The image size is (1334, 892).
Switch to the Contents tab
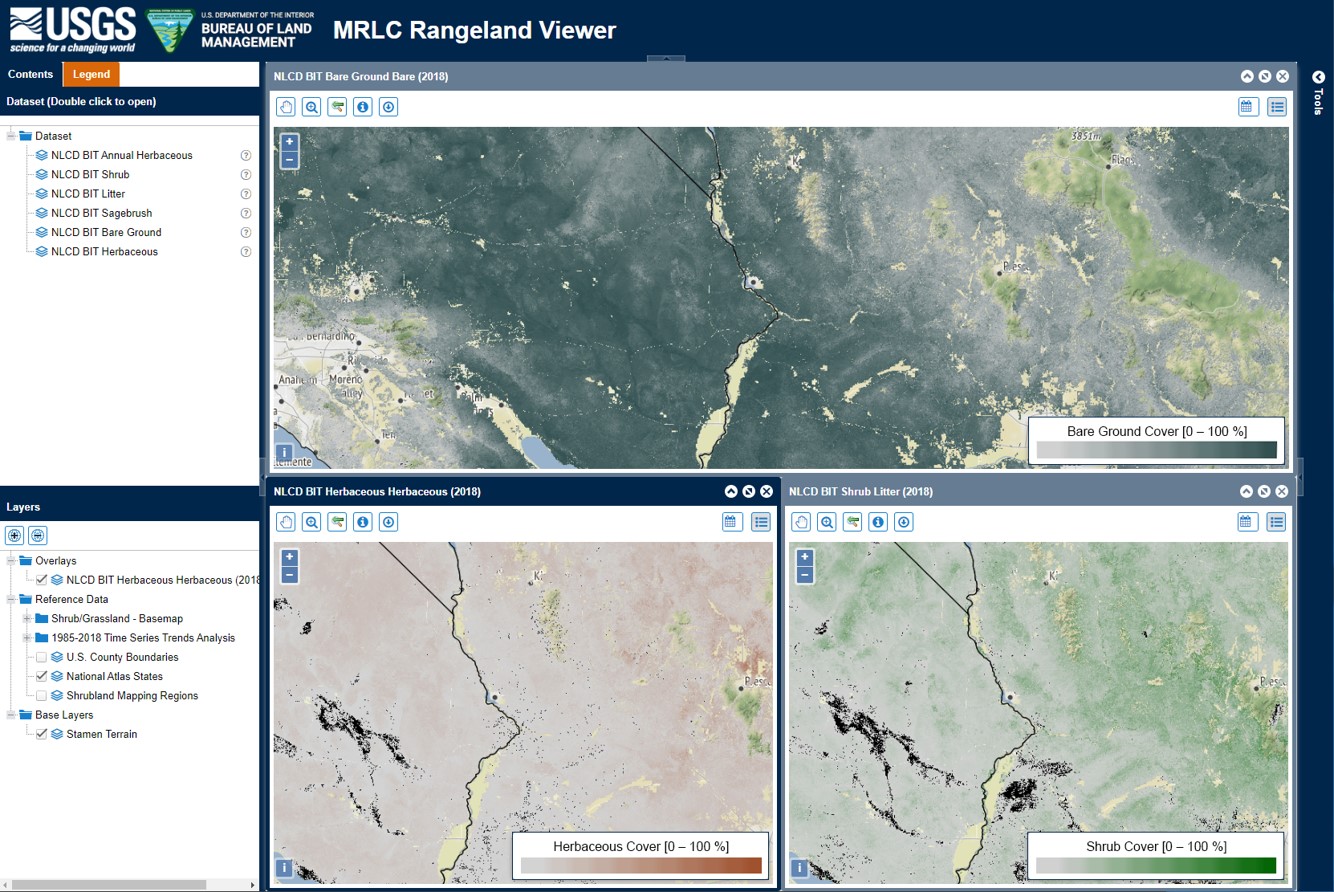click(x=30, y=74)
